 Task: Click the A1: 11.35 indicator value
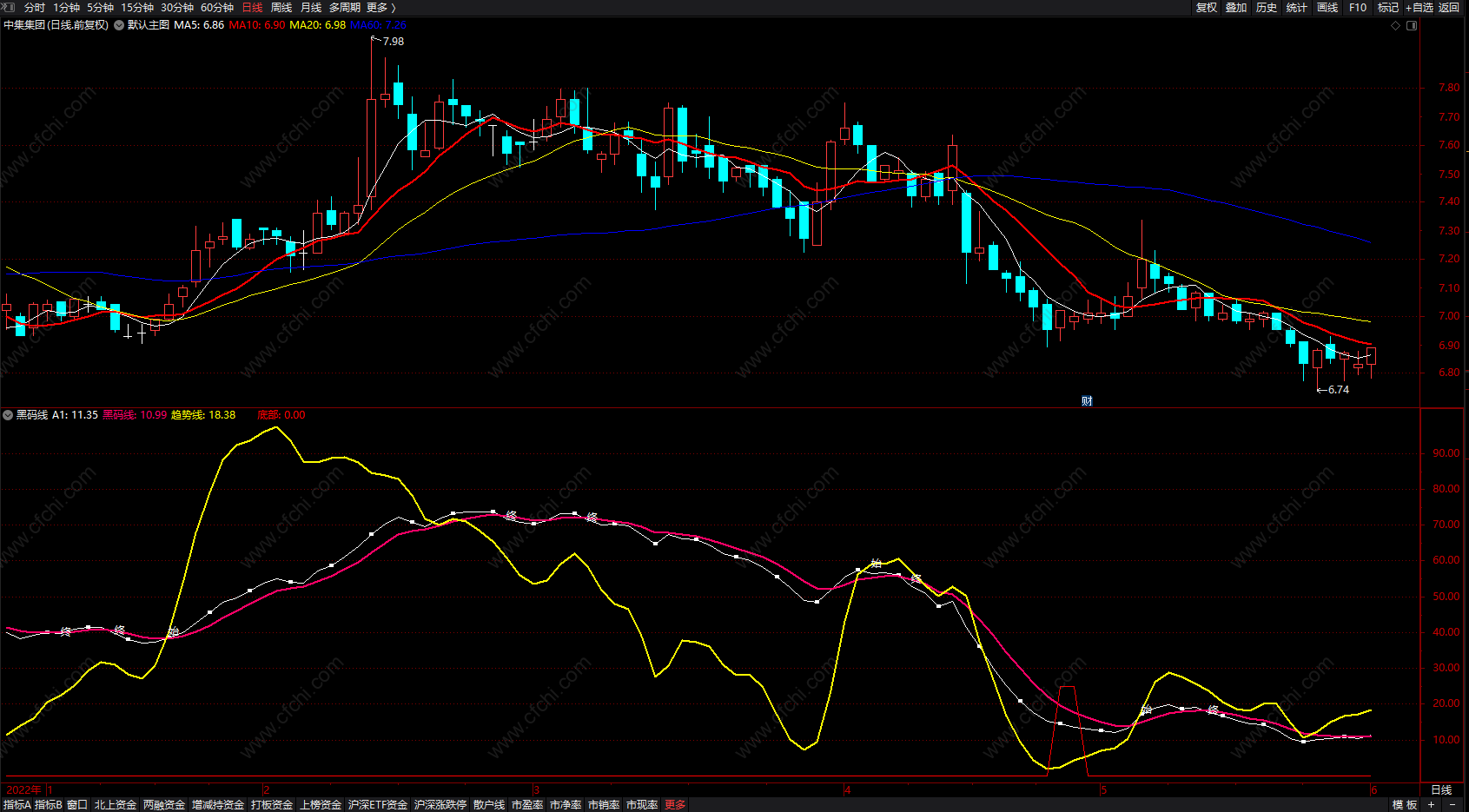75,415
